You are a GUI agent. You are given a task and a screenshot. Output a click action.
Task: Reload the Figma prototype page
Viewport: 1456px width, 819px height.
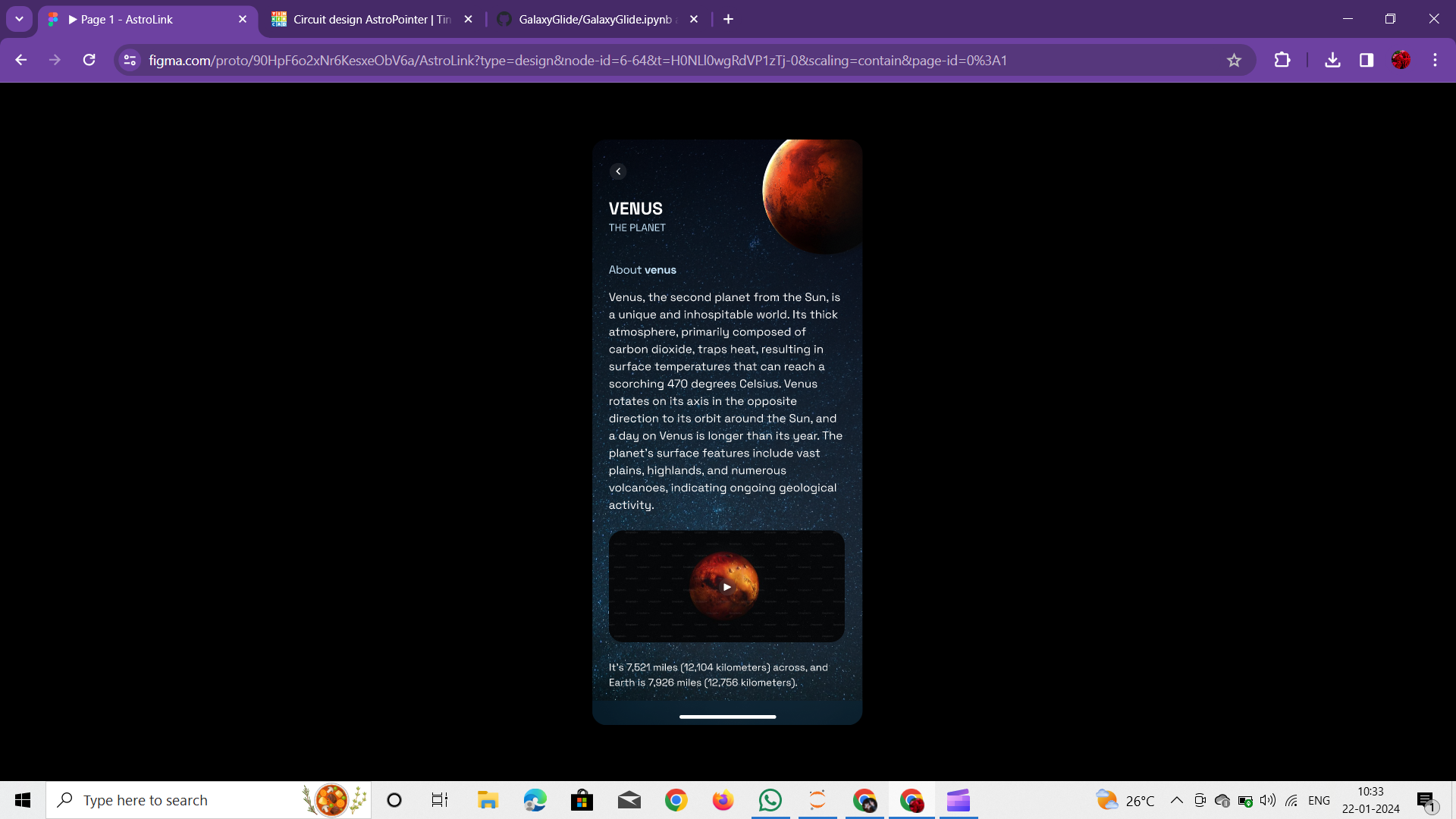(89, 61)
